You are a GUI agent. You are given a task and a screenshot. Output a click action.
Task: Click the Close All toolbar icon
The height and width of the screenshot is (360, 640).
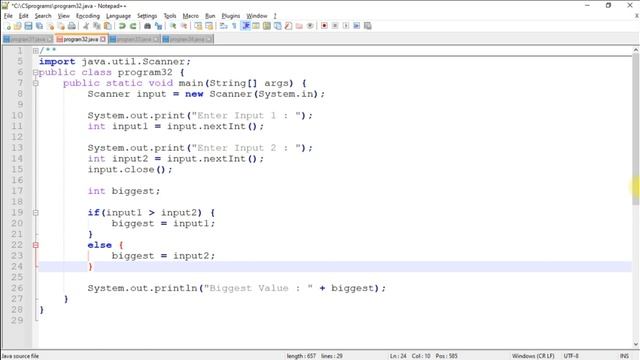(x=61, y=26)
